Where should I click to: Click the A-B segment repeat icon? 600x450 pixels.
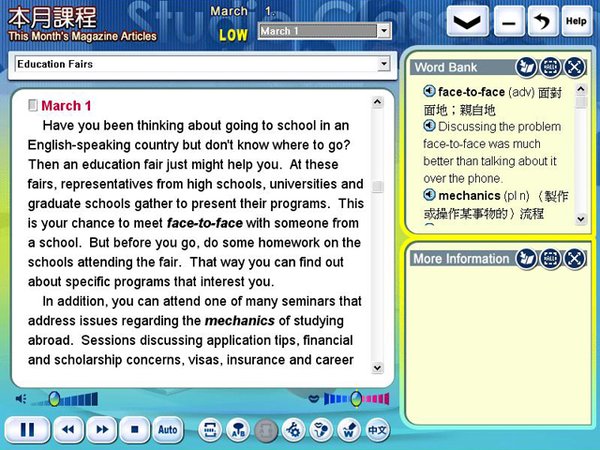click(238, 430)
